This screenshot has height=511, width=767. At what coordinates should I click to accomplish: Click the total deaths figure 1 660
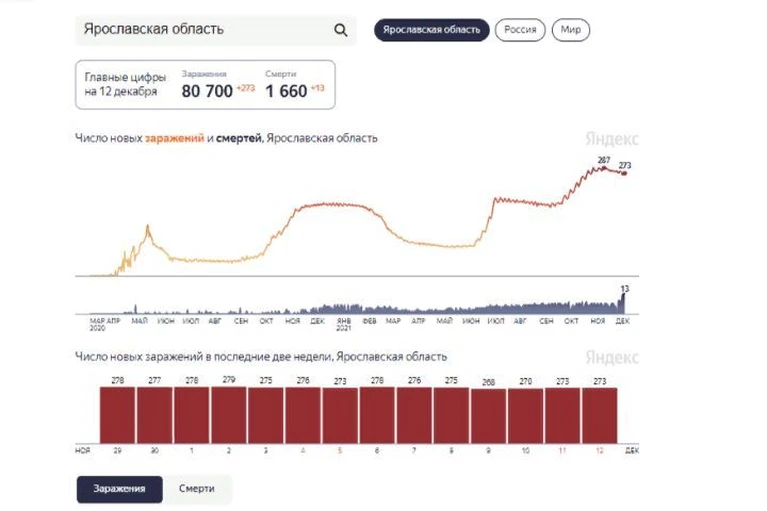pyautogui.click(x=286, y=91)
